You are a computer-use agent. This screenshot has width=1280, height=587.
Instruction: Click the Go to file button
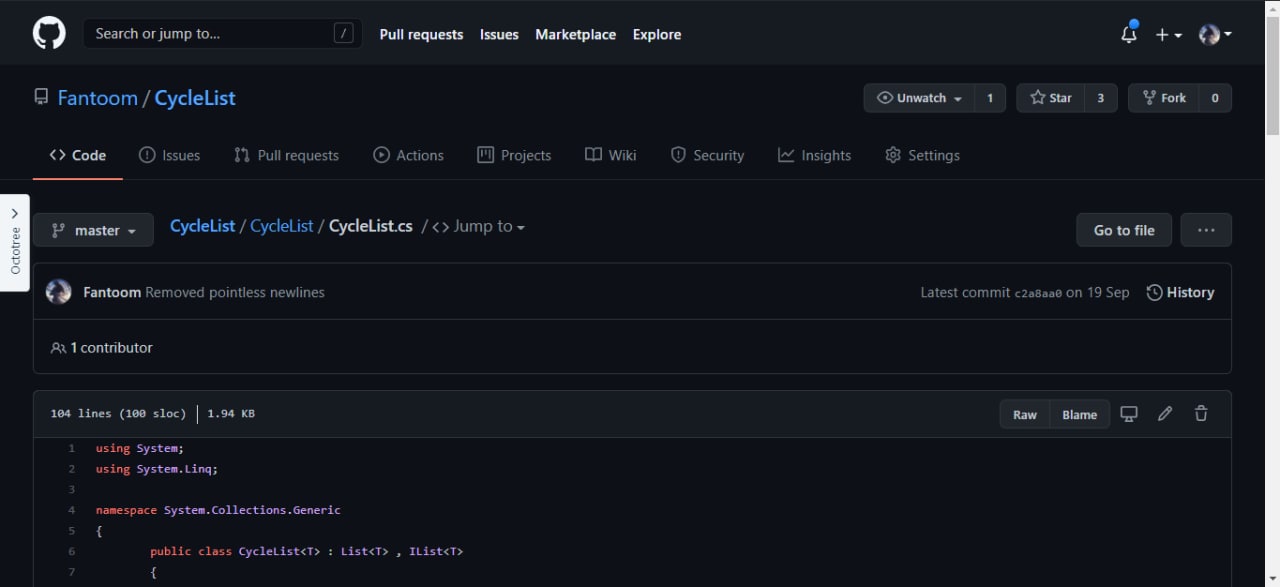point(1124,230)
